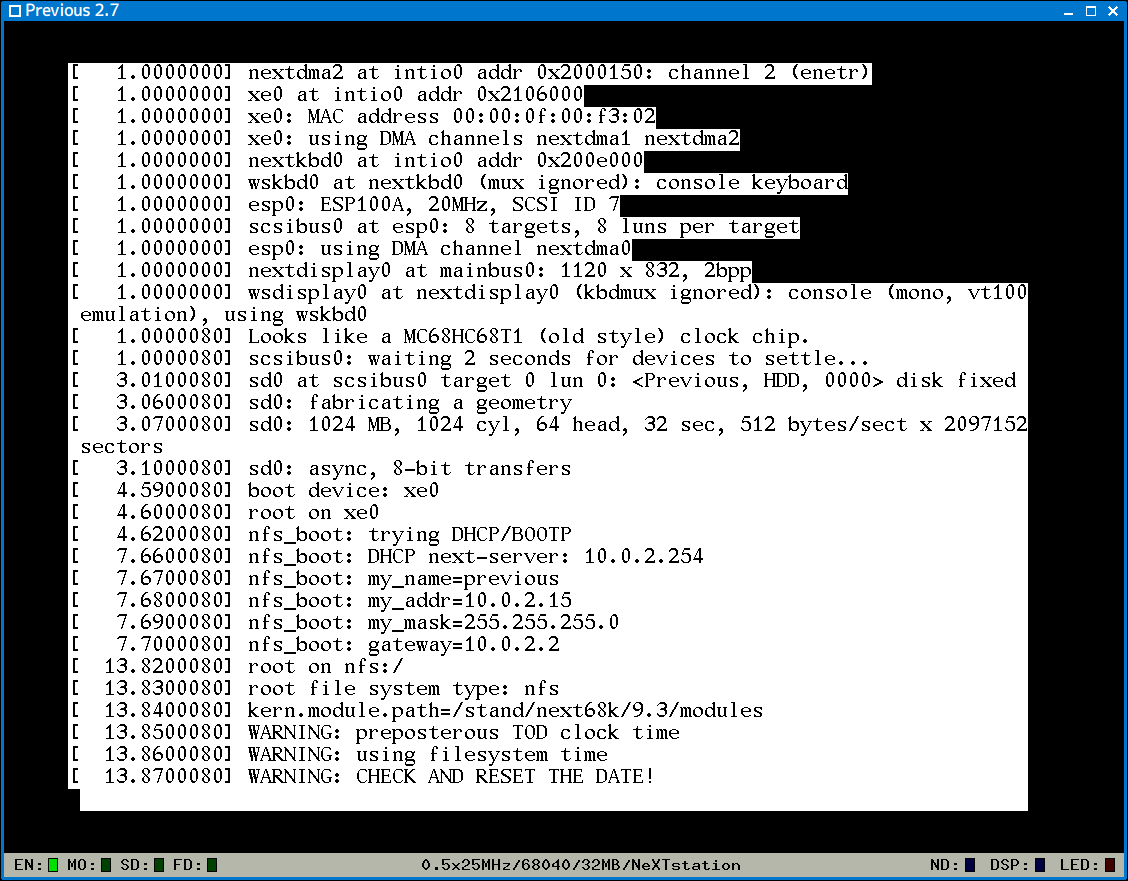This screenshot has height=881, width=1128.
Task: Click the line esp0: ESP100A, 20MHz, SCSI ID 7
Action: [345, 205]
